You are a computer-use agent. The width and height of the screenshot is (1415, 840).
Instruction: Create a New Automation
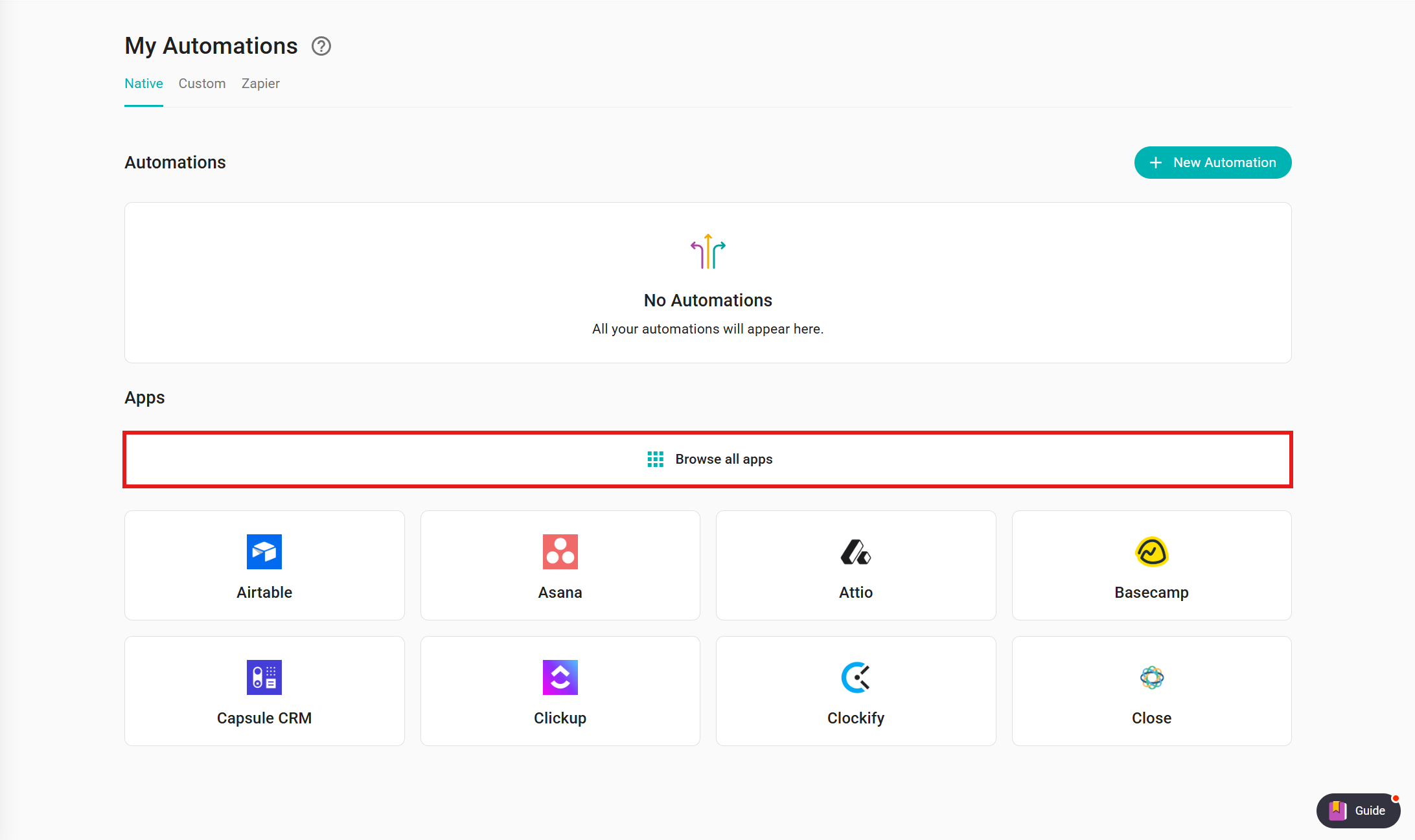(x=1212, y=163)
